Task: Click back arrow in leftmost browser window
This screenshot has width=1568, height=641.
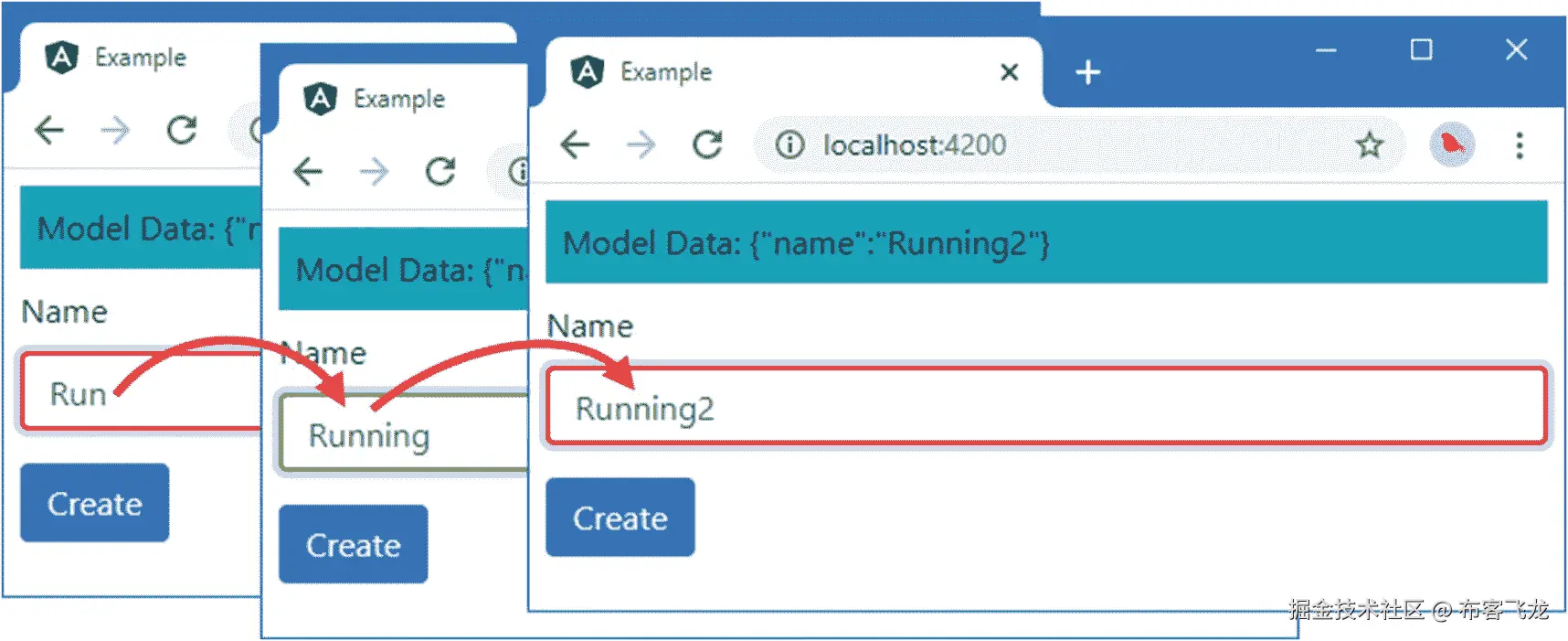Action: (49, 130)
